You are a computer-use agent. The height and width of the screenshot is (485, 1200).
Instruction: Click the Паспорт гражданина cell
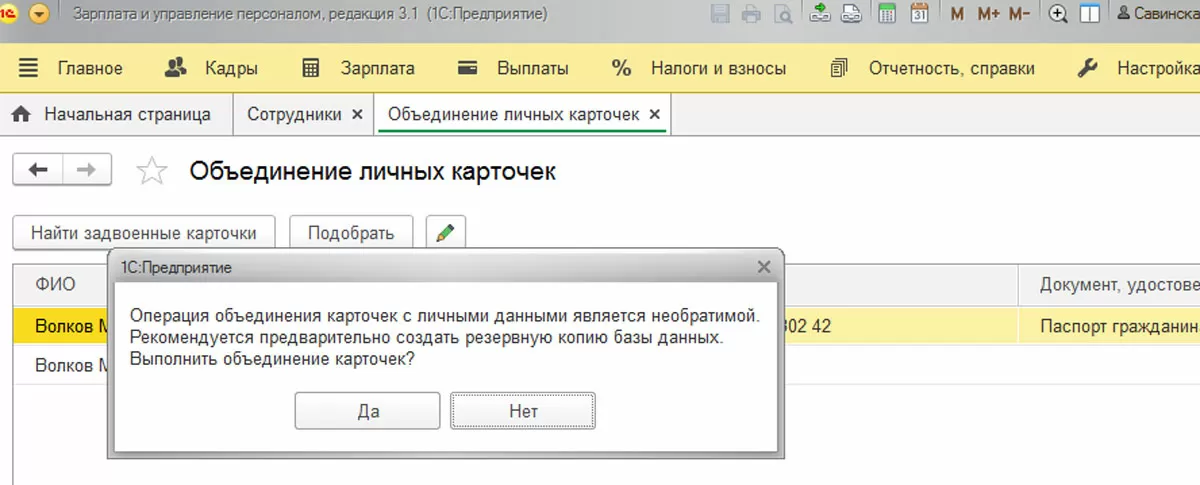point(1109,326)
